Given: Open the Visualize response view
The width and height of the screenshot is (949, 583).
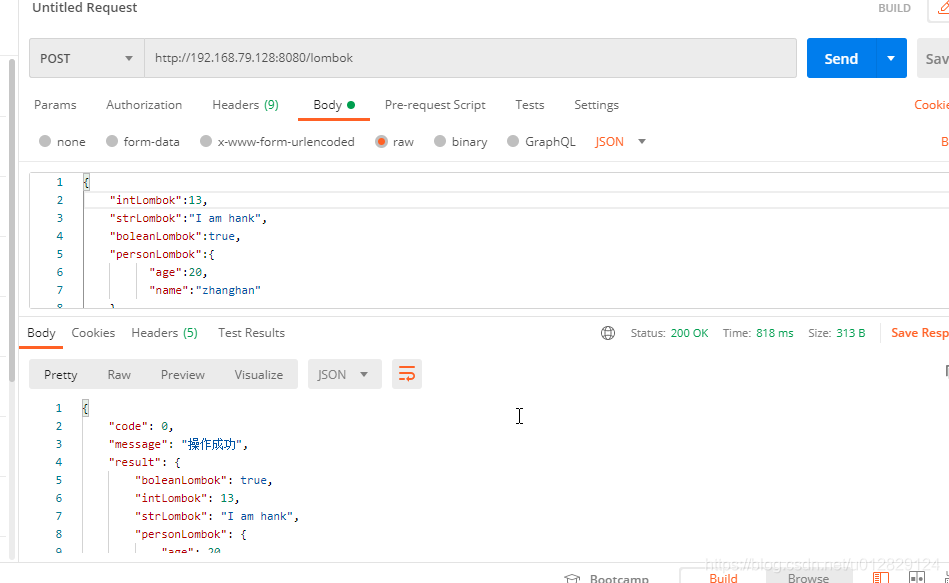Looking at the screenshot, I should (x=258, y=375).
